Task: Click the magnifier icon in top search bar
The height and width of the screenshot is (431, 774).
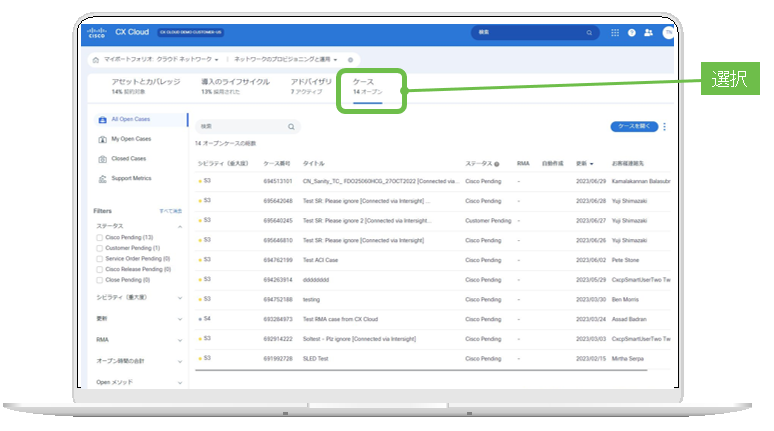Action: click(589, 33)
